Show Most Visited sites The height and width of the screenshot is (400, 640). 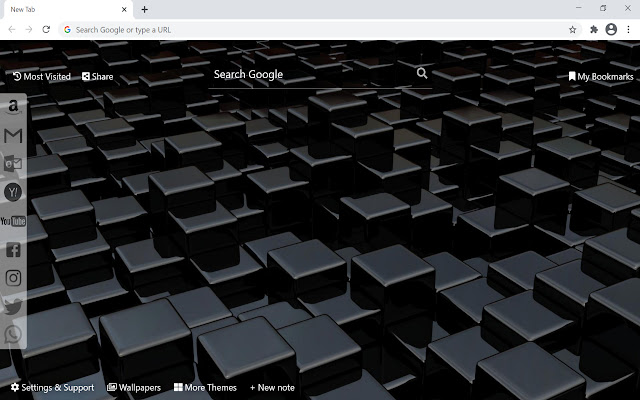pyautogui.click(x=41, y=76)
